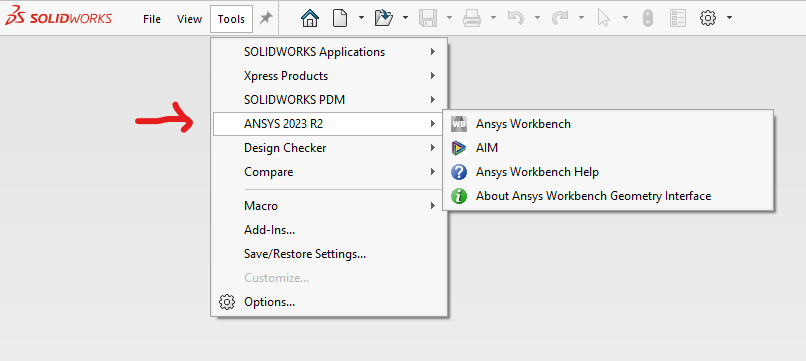Expand the Options gear dropdown arrow
Viewport: 806px width, 361px height.
click(x=729, y=17)
